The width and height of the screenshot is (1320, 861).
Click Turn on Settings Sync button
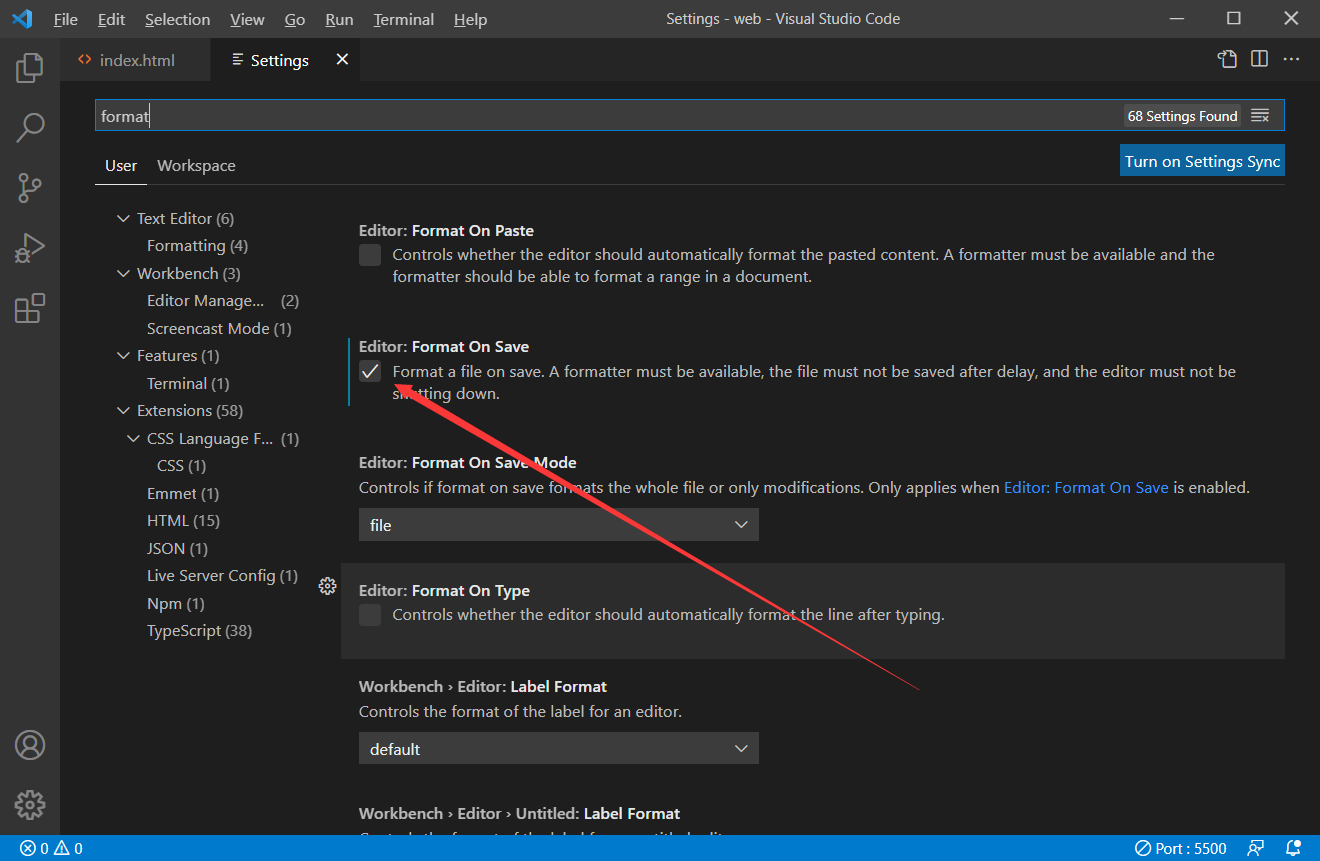[1202, 162]
